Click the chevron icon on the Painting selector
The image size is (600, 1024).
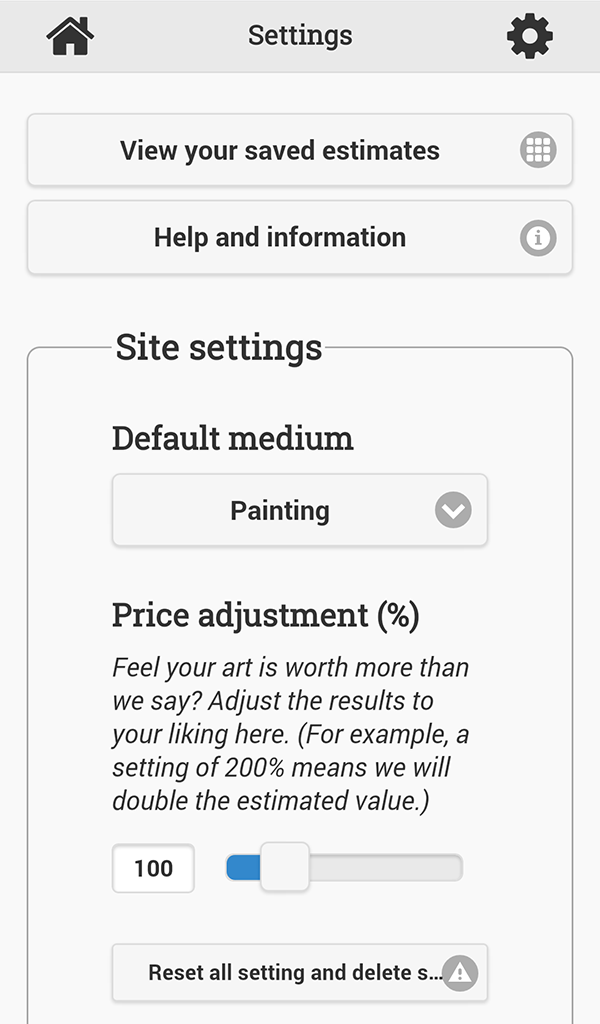[451, 510]
